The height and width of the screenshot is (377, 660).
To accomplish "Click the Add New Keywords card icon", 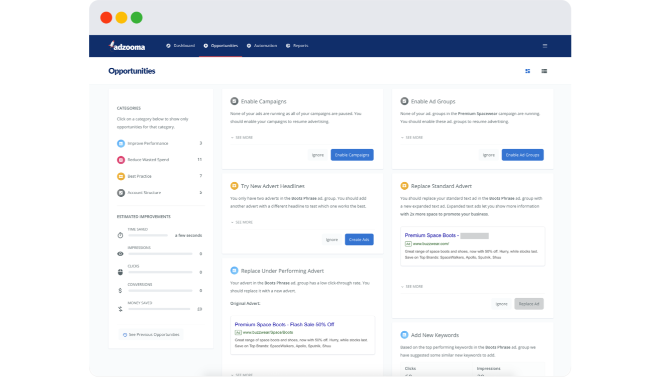I will pos(404,335).
